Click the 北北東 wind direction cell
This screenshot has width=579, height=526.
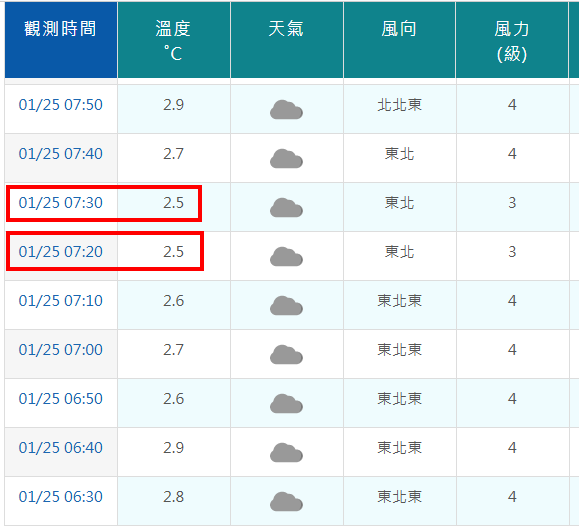[400, 105]
